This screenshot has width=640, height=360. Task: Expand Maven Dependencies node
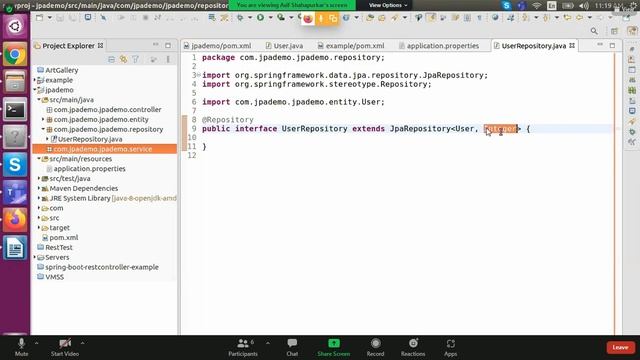pos(39,188)
